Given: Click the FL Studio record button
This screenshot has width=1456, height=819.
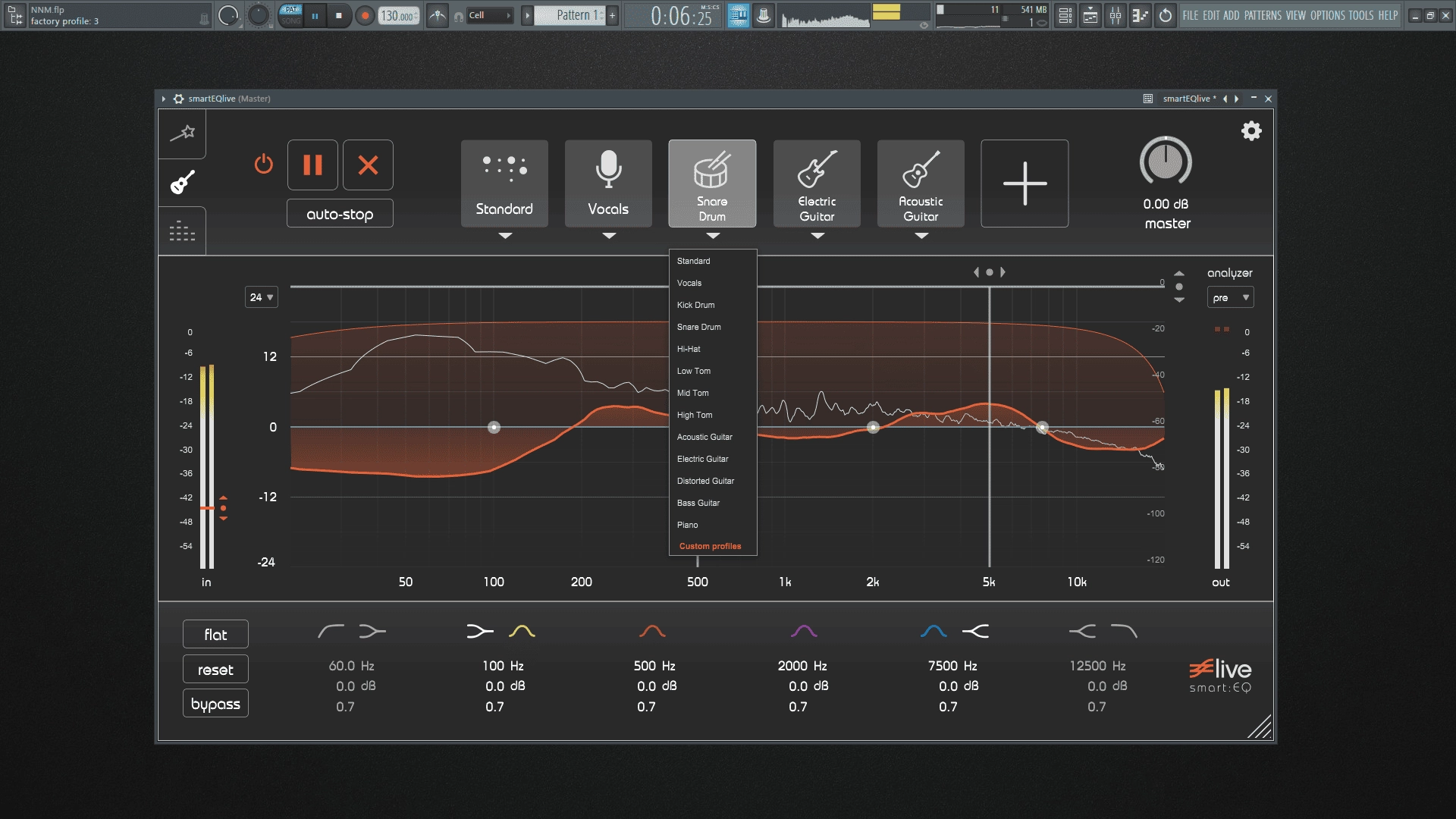Looking at the screenshot, I should pos(365,15).
